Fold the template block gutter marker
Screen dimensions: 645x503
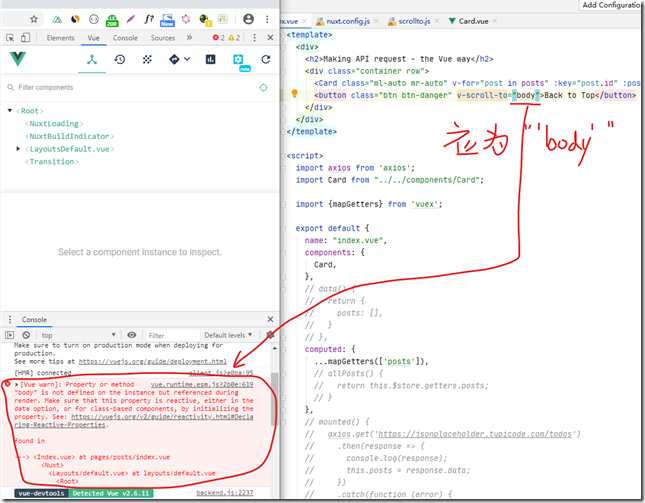pos(284,35)
